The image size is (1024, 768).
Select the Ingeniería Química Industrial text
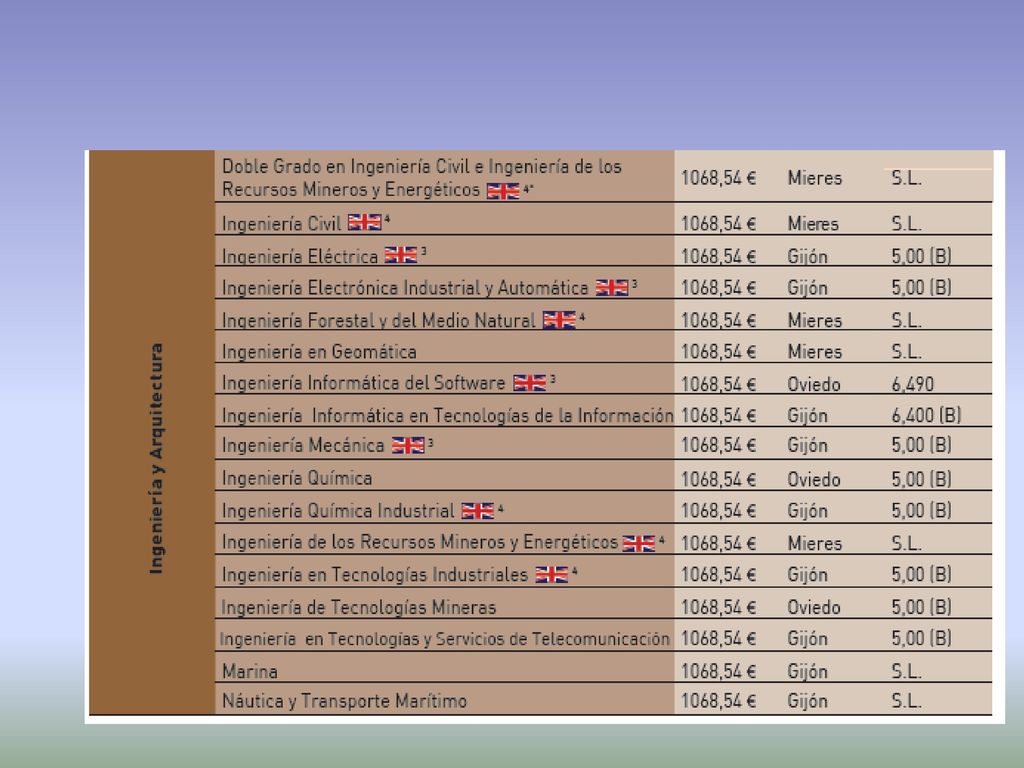click(338, 511)
